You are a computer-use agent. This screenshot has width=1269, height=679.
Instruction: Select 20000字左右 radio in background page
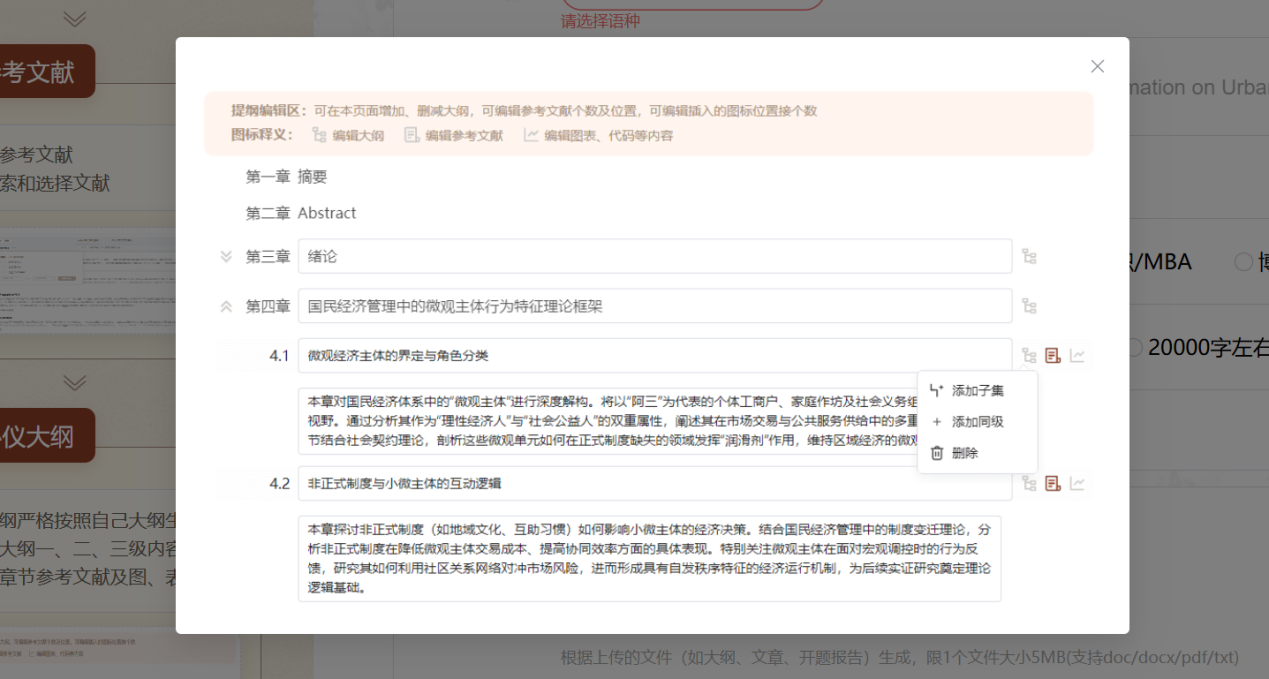click(x=1134, y=347)
